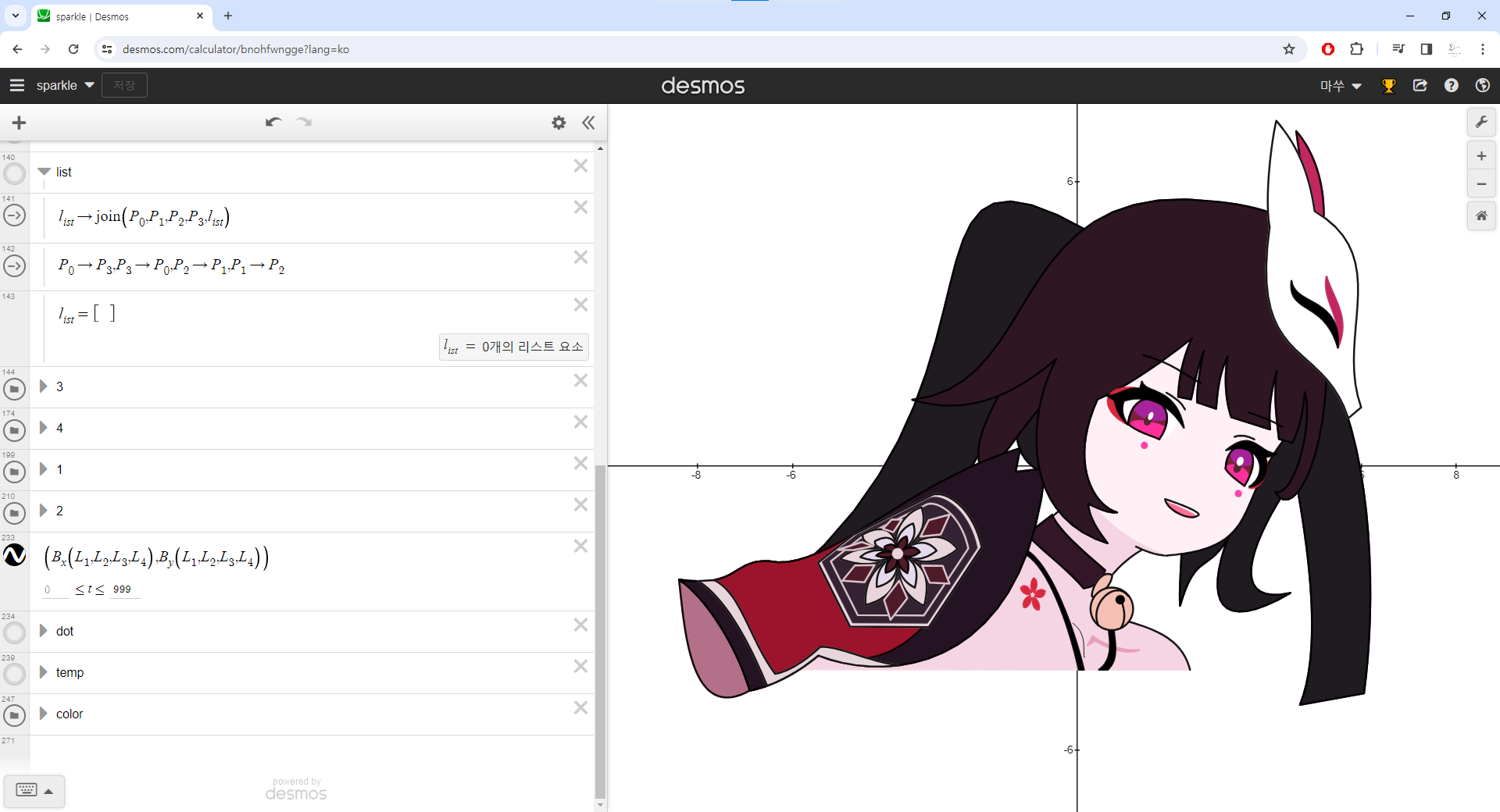Toggle visibility of folder 3
Image resolution: width=1500 pixels, height=812 pixels.
click(14, 388)
